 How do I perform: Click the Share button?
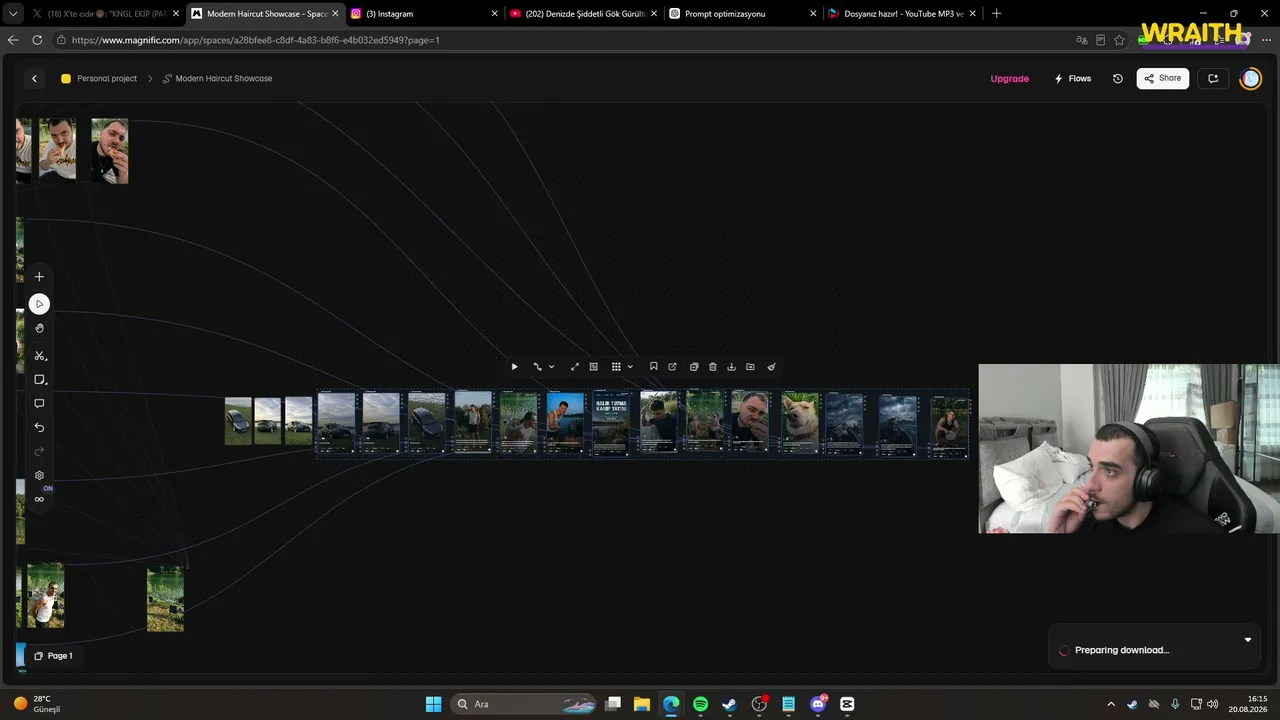[x=1162, y=78]
